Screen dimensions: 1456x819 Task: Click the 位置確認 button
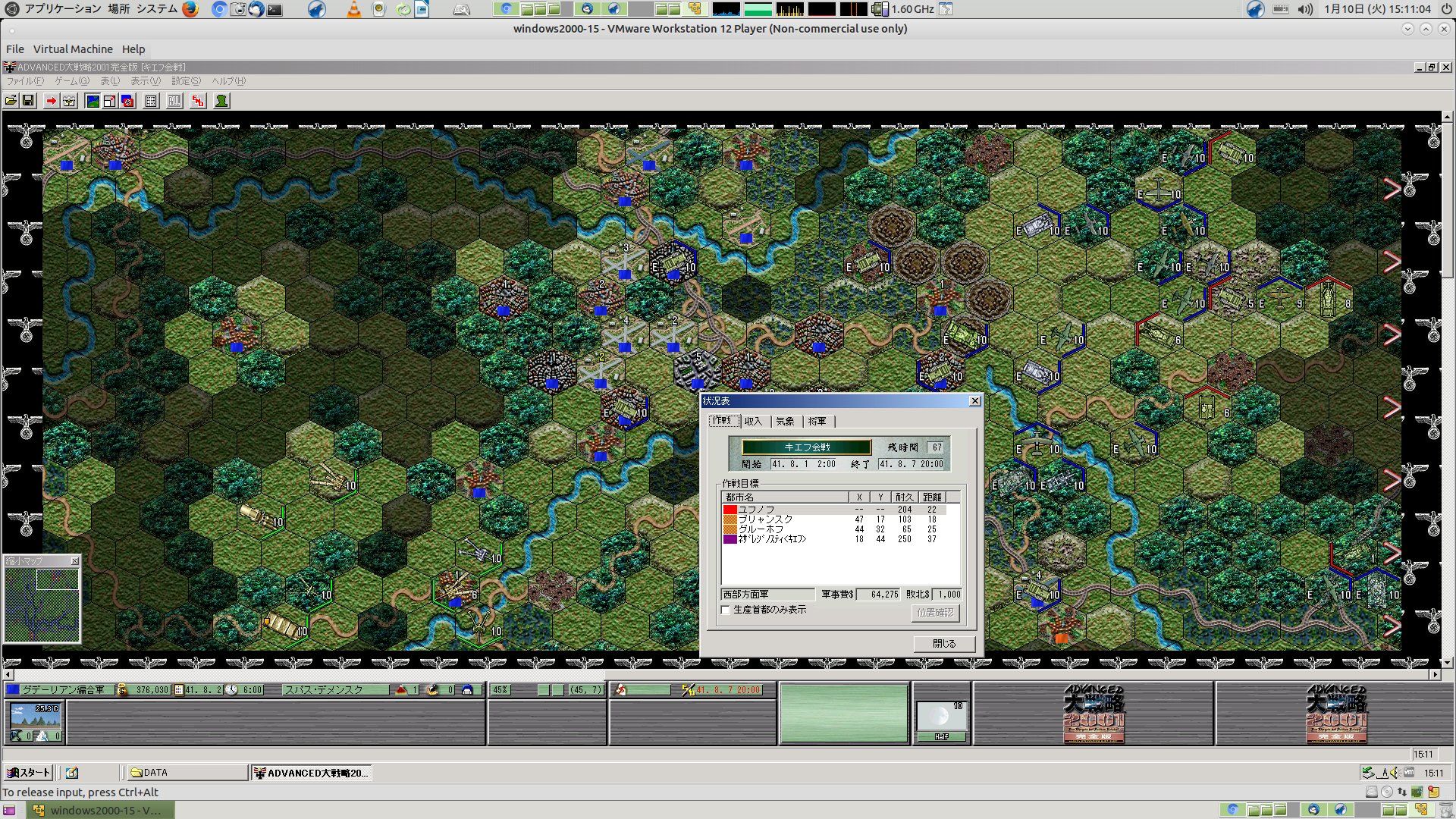pos(936,613)
